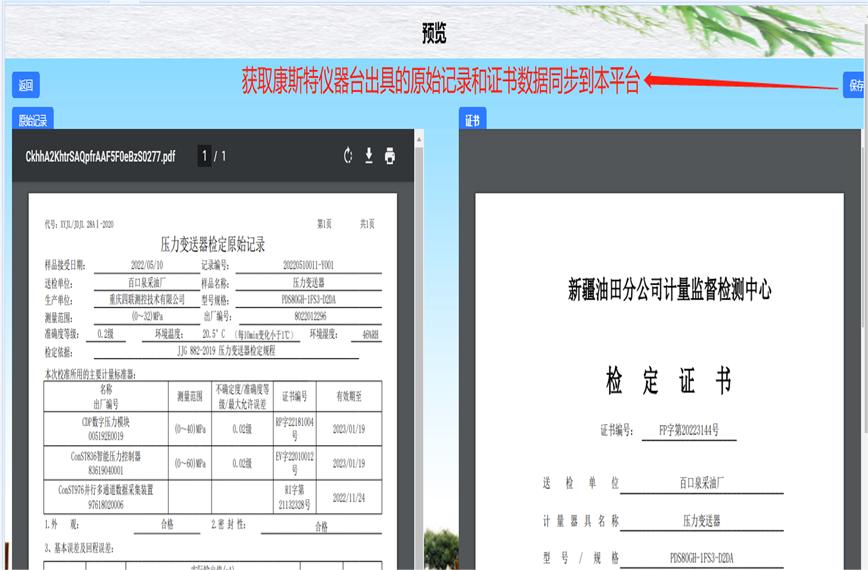Select the 证书编号 column header

294,396
